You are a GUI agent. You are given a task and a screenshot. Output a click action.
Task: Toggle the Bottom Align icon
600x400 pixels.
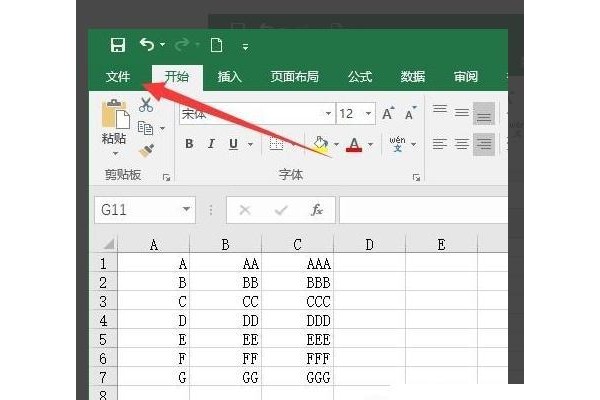pyautogui.click(x=484, y=113)
